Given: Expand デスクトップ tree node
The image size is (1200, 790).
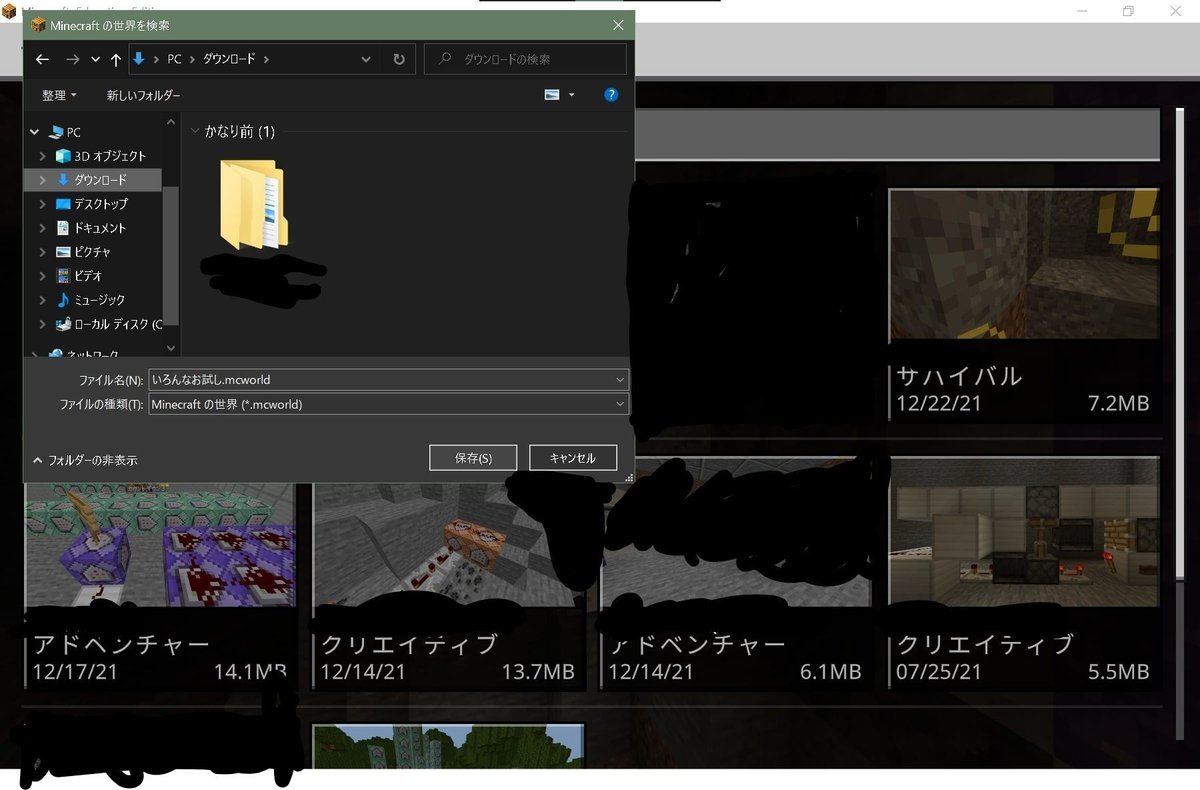Looking at the screenshot, I should tap(42, 204).
